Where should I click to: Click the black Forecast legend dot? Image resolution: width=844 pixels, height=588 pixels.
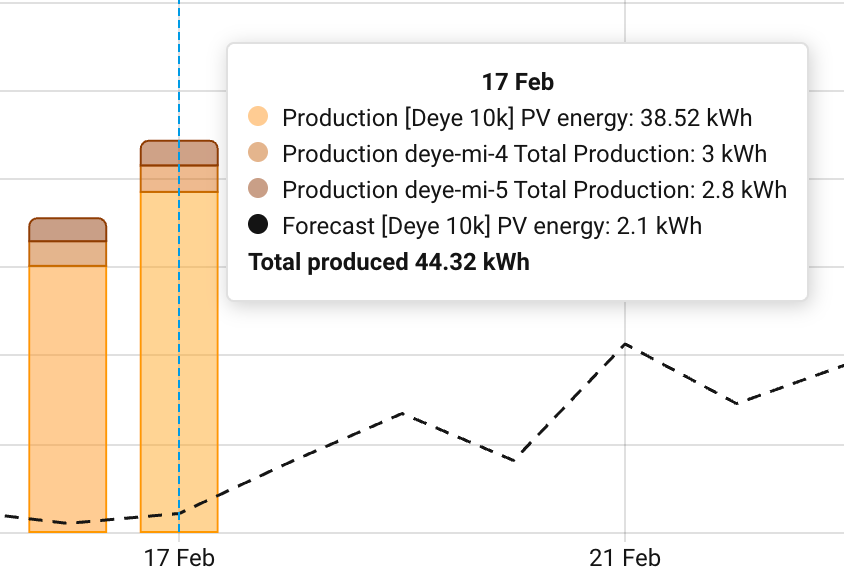click(x=258, y=226)
